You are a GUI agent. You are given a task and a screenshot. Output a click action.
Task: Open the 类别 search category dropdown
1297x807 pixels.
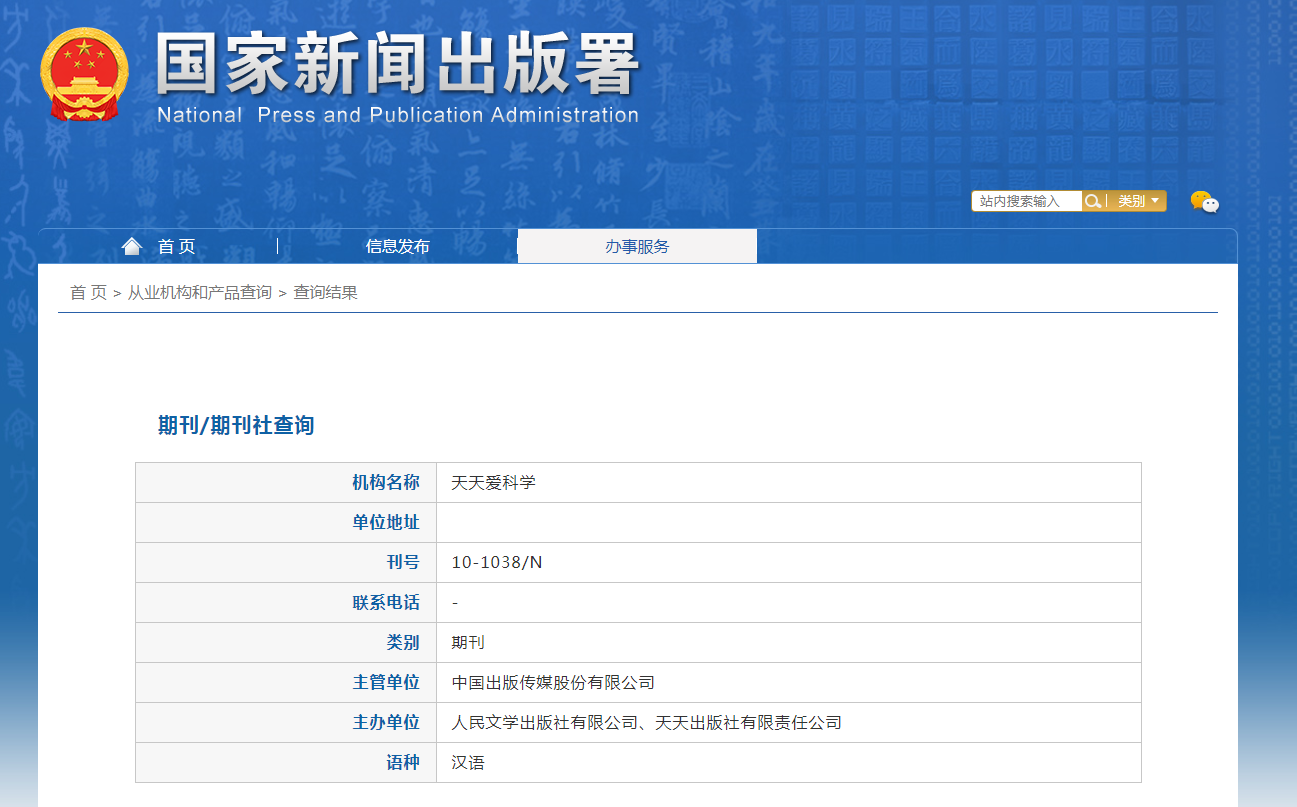tap(1138, 201)
